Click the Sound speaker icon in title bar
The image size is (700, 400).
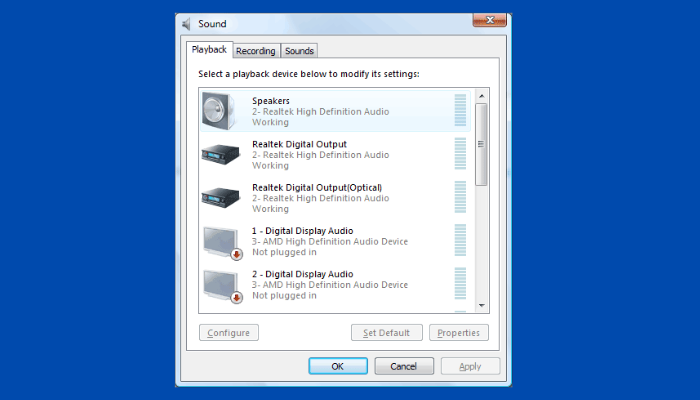188,24
